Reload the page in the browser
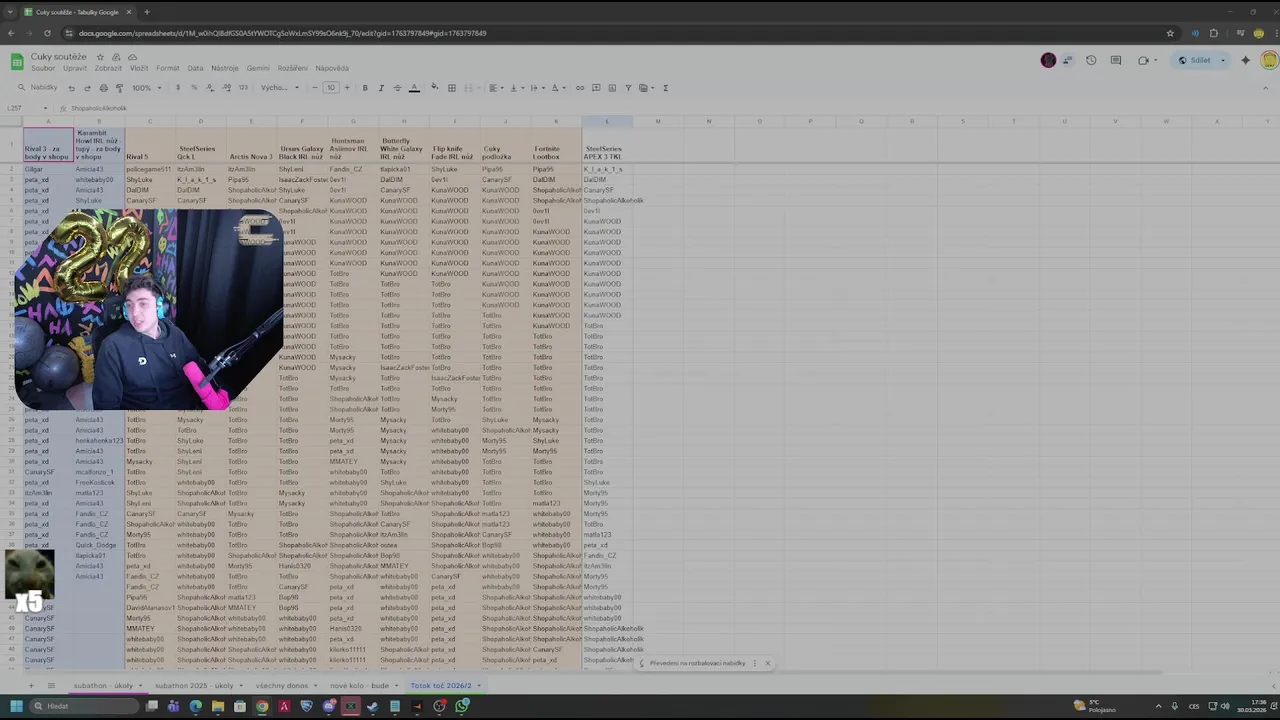The image size is (1280, 720). pos(46,33)
